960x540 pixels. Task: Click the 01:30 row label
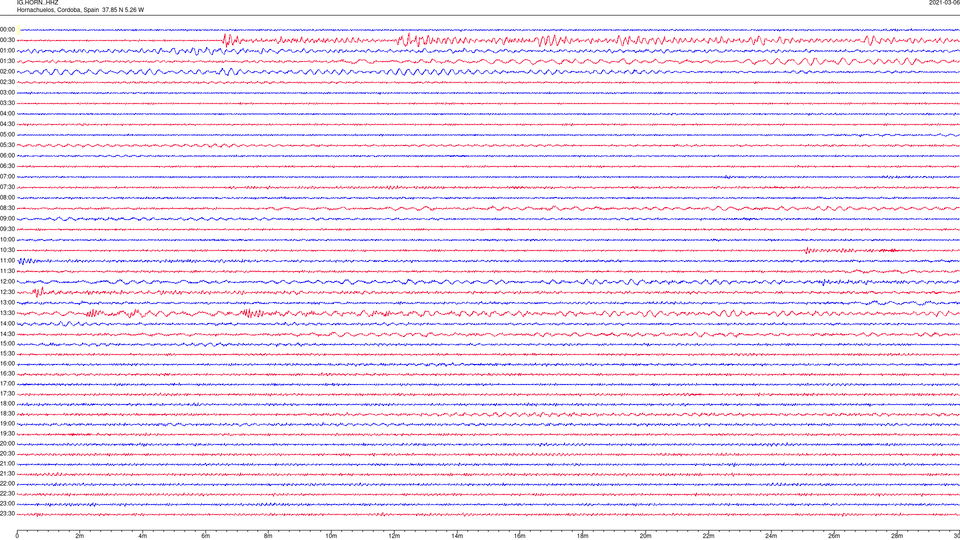tap(7, 61)
